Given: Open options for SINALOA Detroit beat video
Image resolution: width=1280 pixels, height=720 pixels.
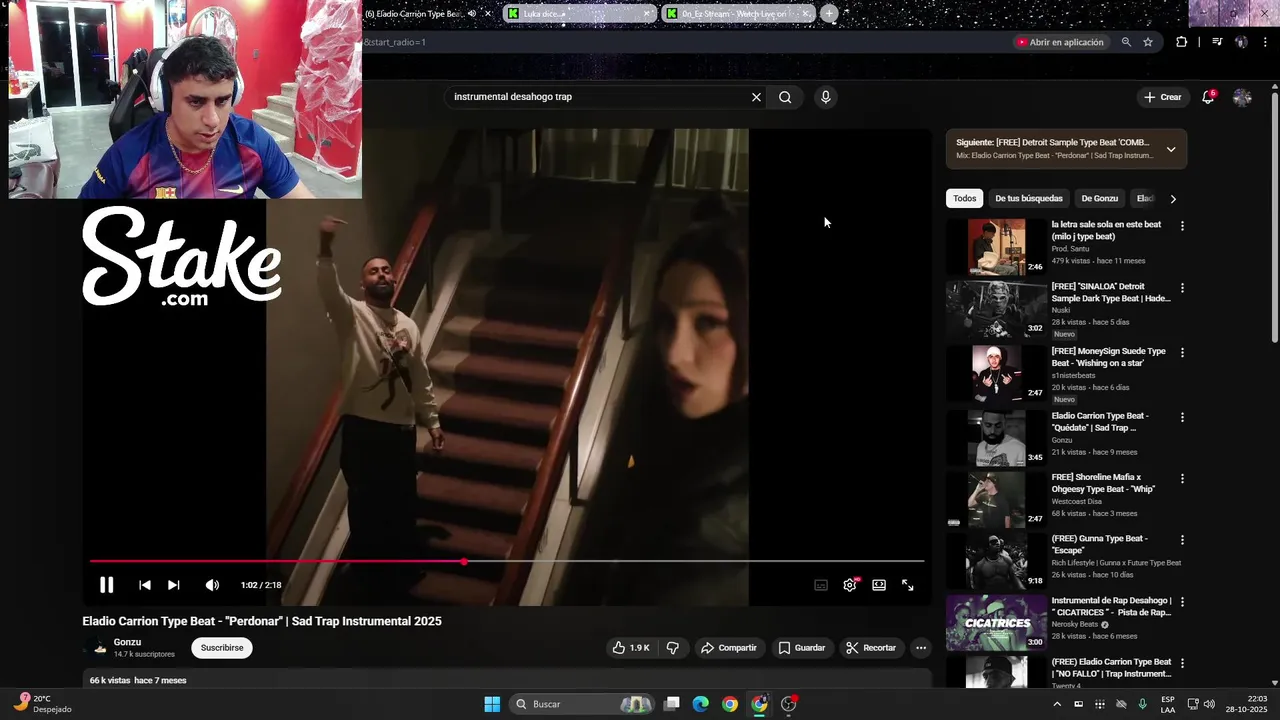Looking at the screenshot, I should point(1182,288).
